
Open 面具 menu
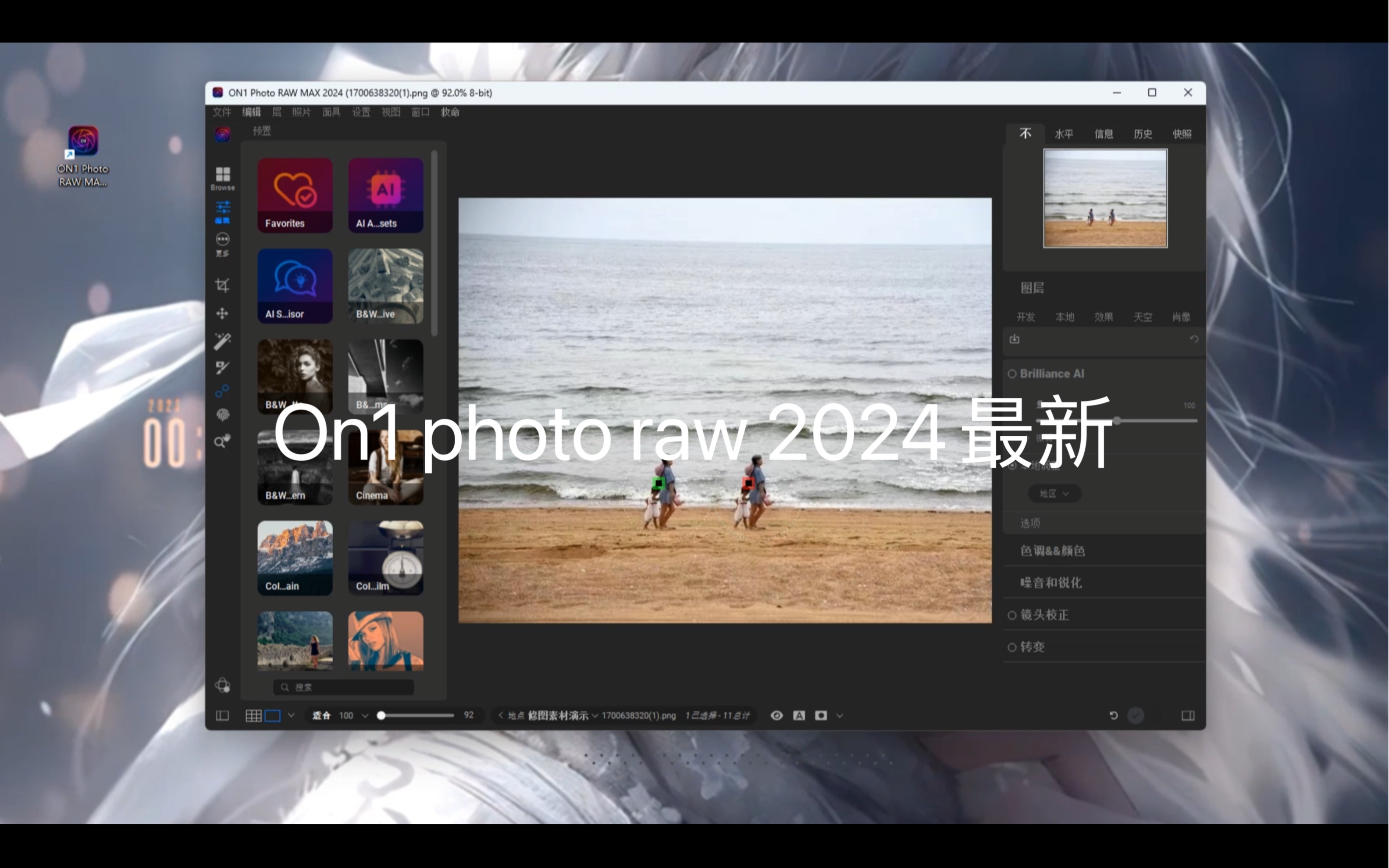pyautogui.click(x=331, y=112)
